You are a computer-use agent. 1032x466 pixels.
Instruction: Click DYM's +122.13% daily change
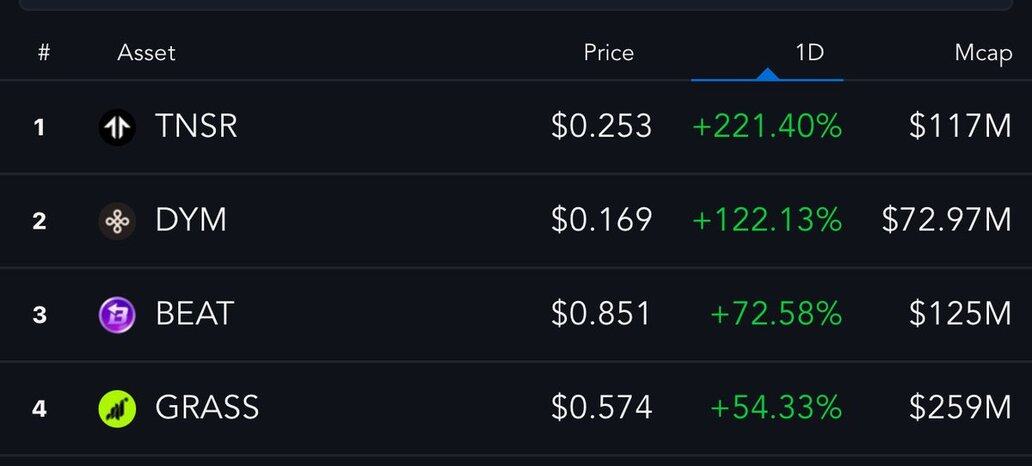click(767, 220)
